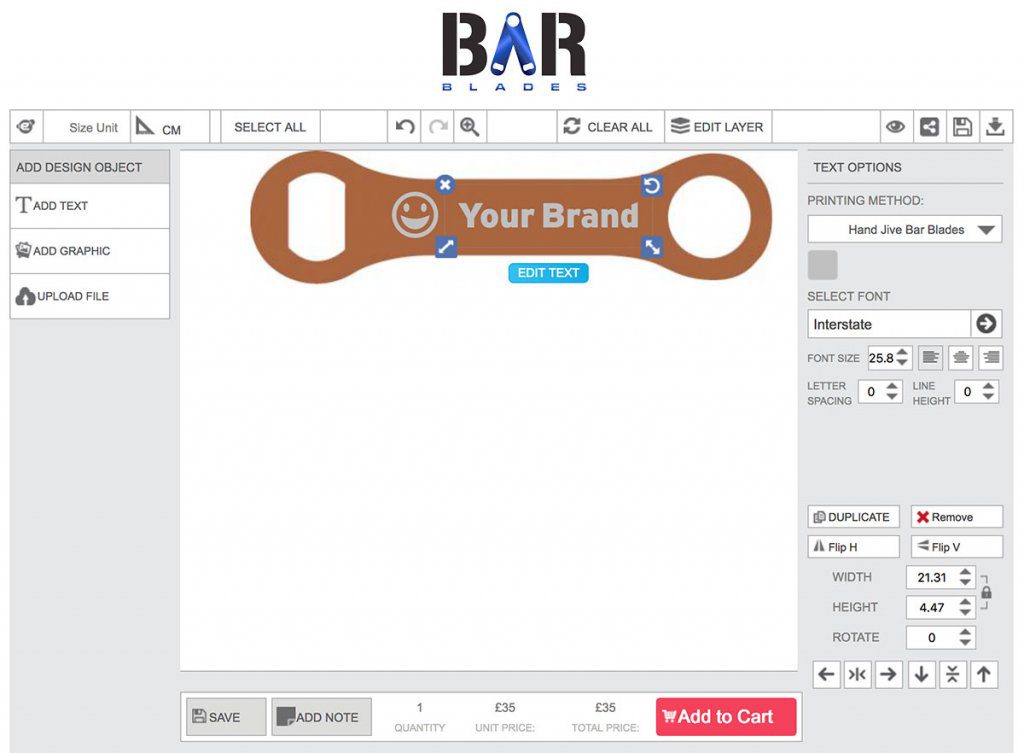Click the Clear All icon
This screenshot has height=753, width=1024.
pos(571,126)
